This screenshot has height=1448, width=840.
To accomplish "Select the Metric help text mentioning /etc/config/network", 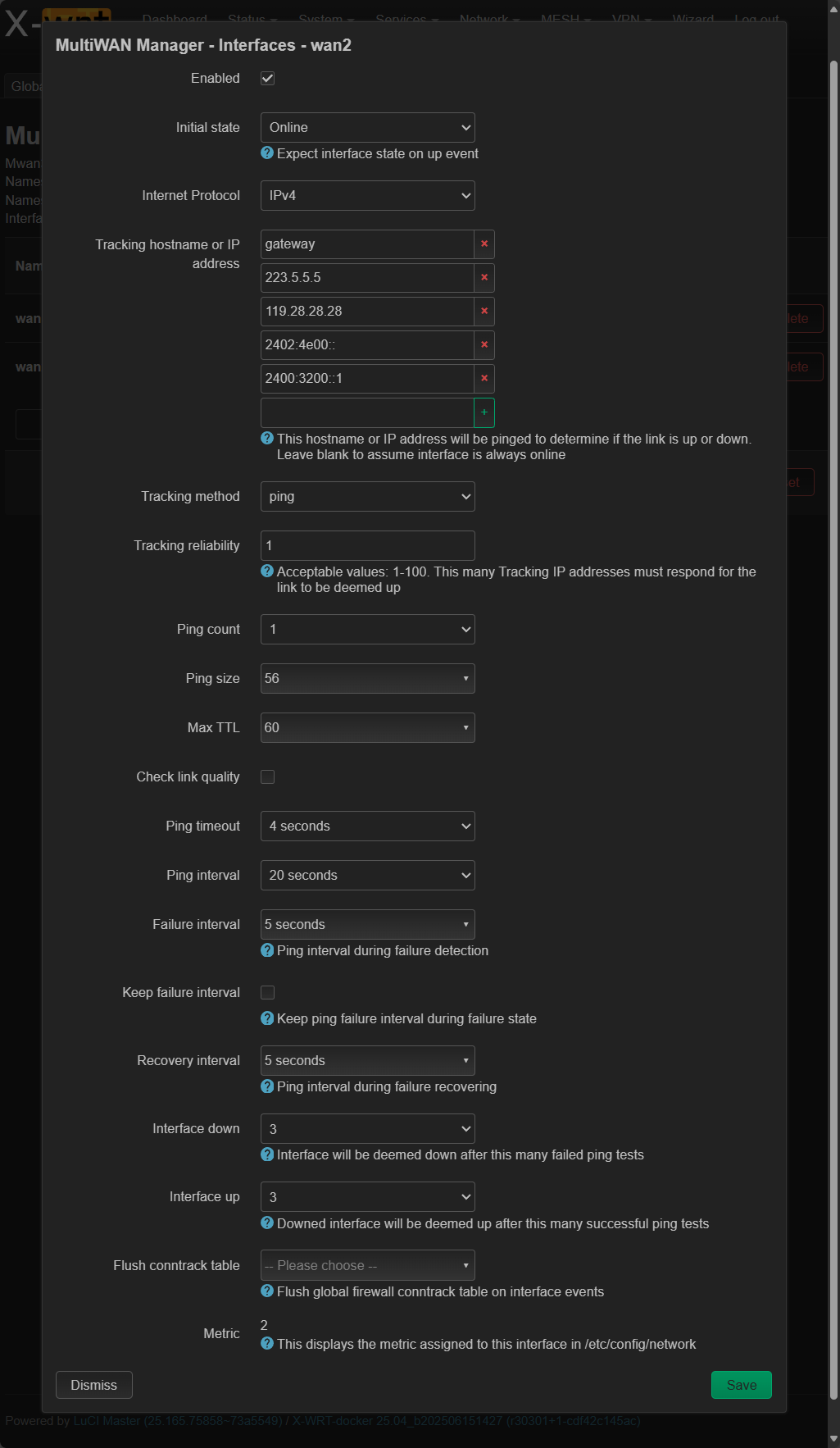I will (x=487, y=1345).
